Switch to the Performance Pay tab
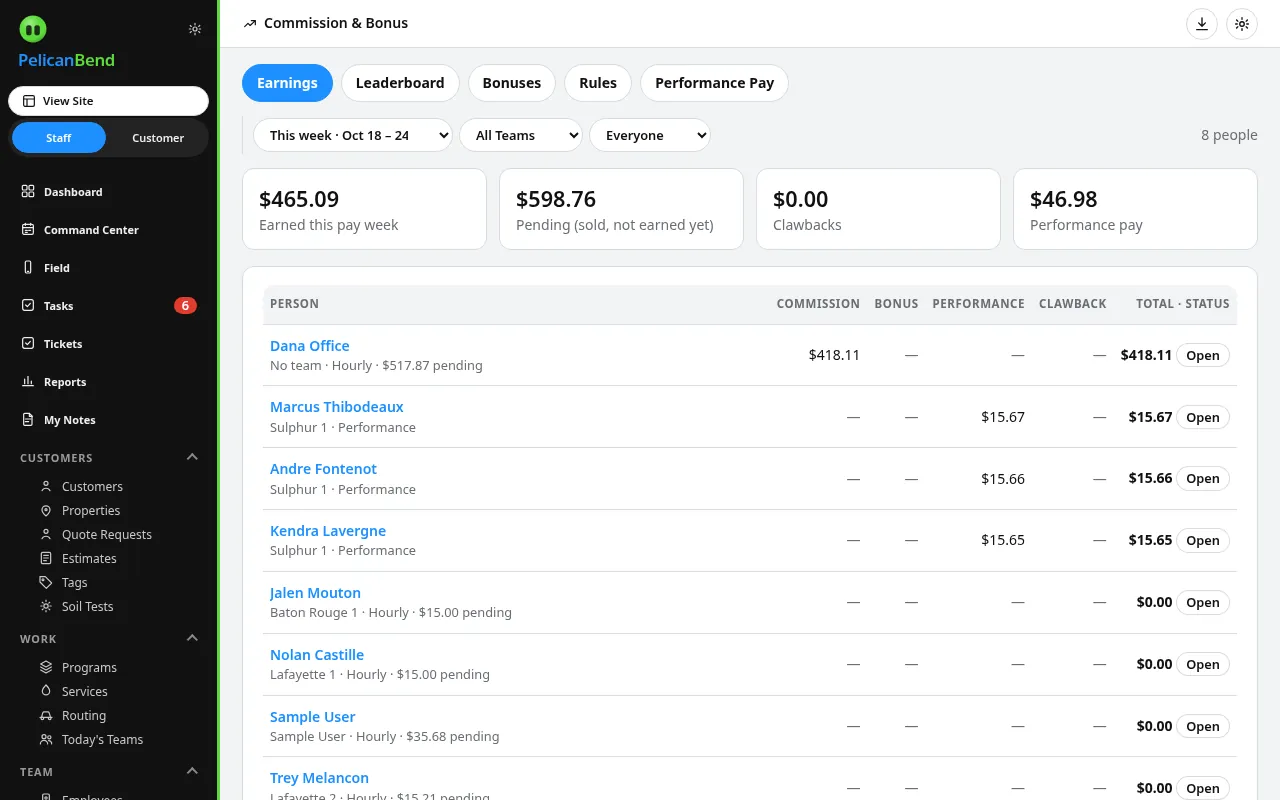The width and height of the screenshot is (1280, 800). point(714,83)
